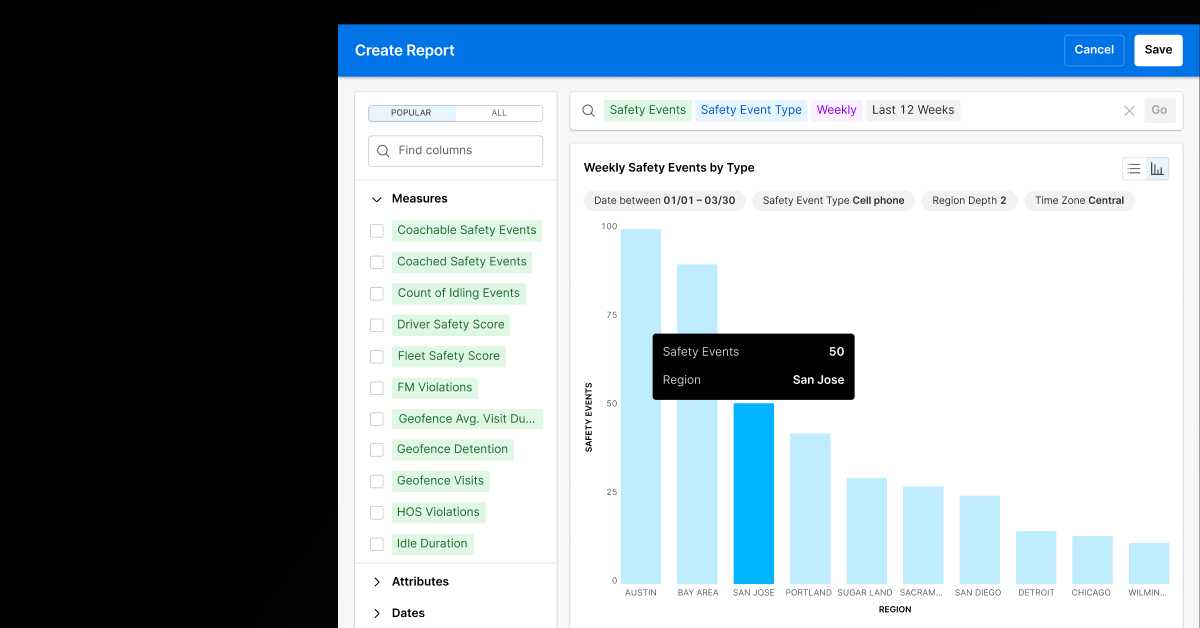Image resolution: width=1200 pixels, height=628 pixels.
Task: Click the Go button to run query
Action: click(x=1159, y=110)
